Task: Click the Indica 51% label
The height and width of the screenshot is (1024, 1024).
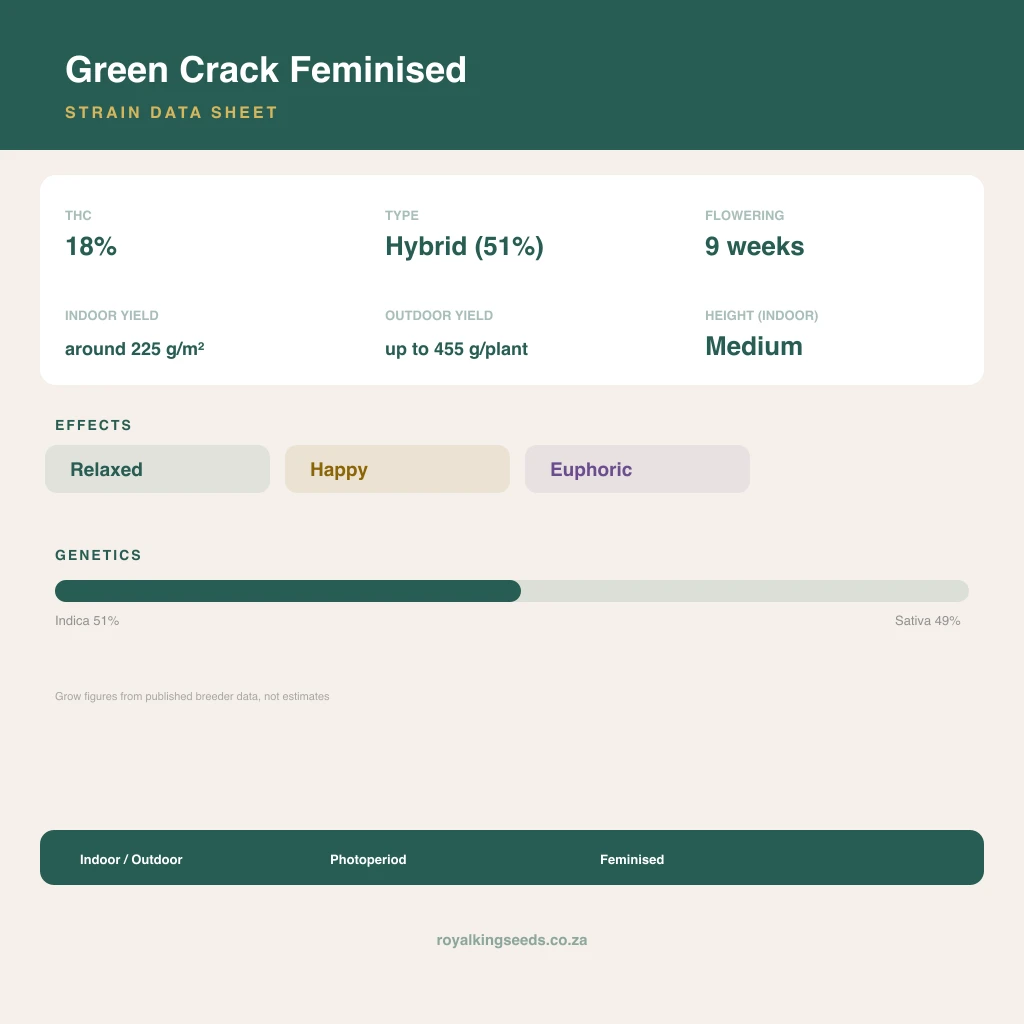Action: coord(87,620)
